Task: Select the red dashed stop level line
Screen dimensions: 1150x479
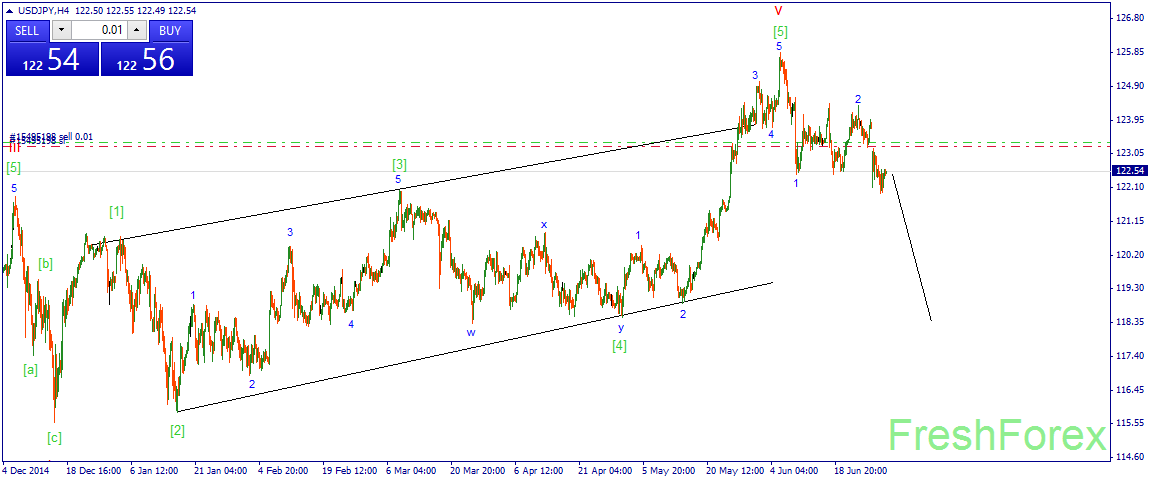Action: (557, 147)
